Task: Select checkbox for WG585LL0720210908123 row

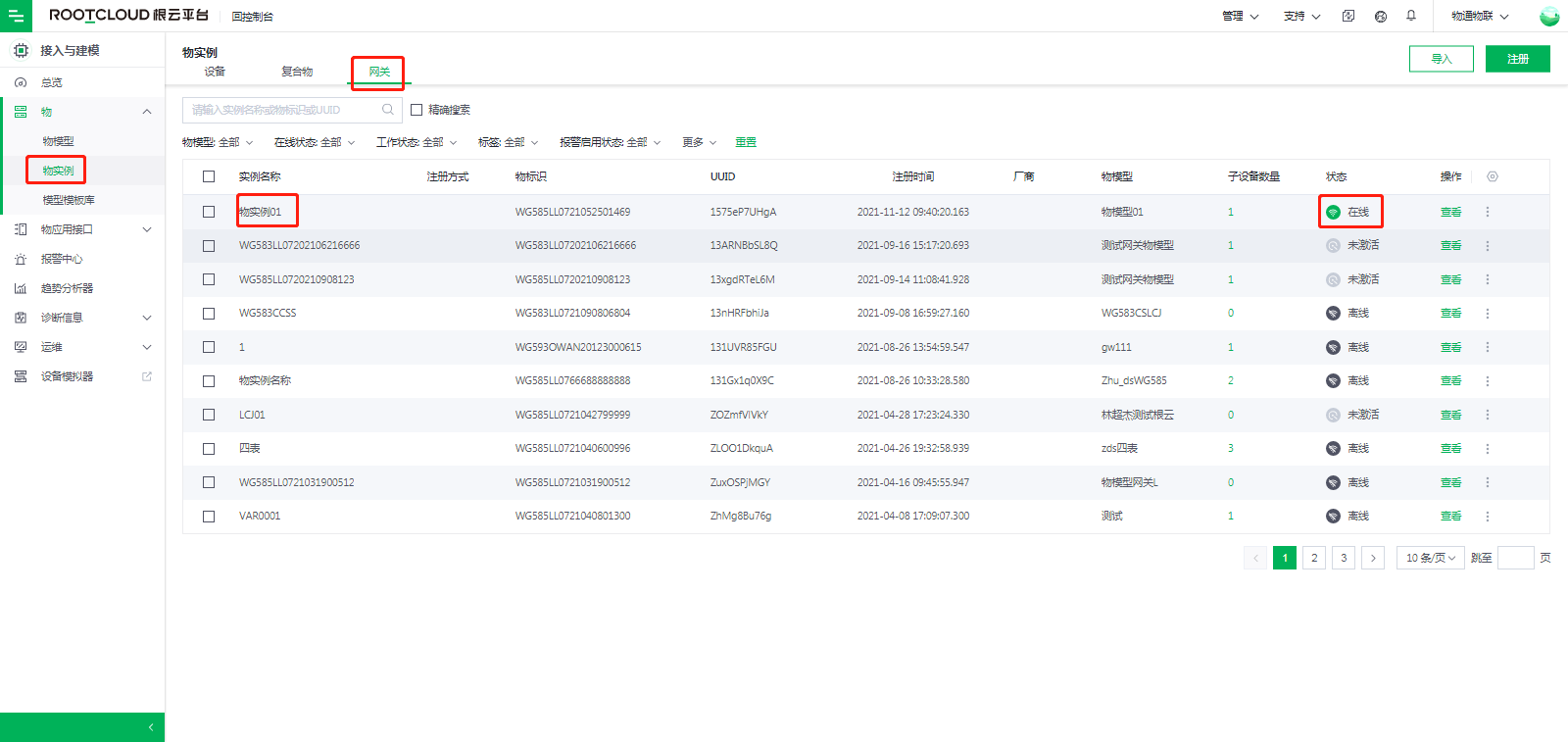Action: click(209, 279)
